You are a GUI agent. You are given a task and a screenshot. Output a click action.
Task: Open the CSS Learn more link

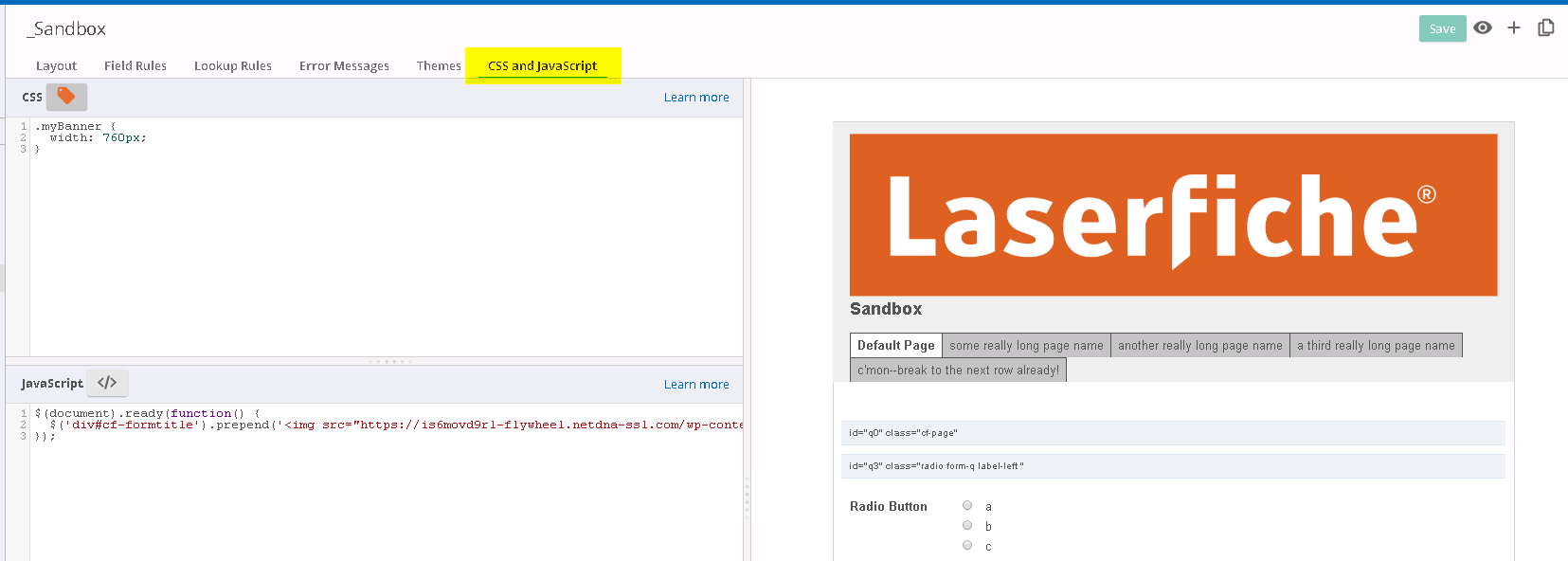[696, 98]
